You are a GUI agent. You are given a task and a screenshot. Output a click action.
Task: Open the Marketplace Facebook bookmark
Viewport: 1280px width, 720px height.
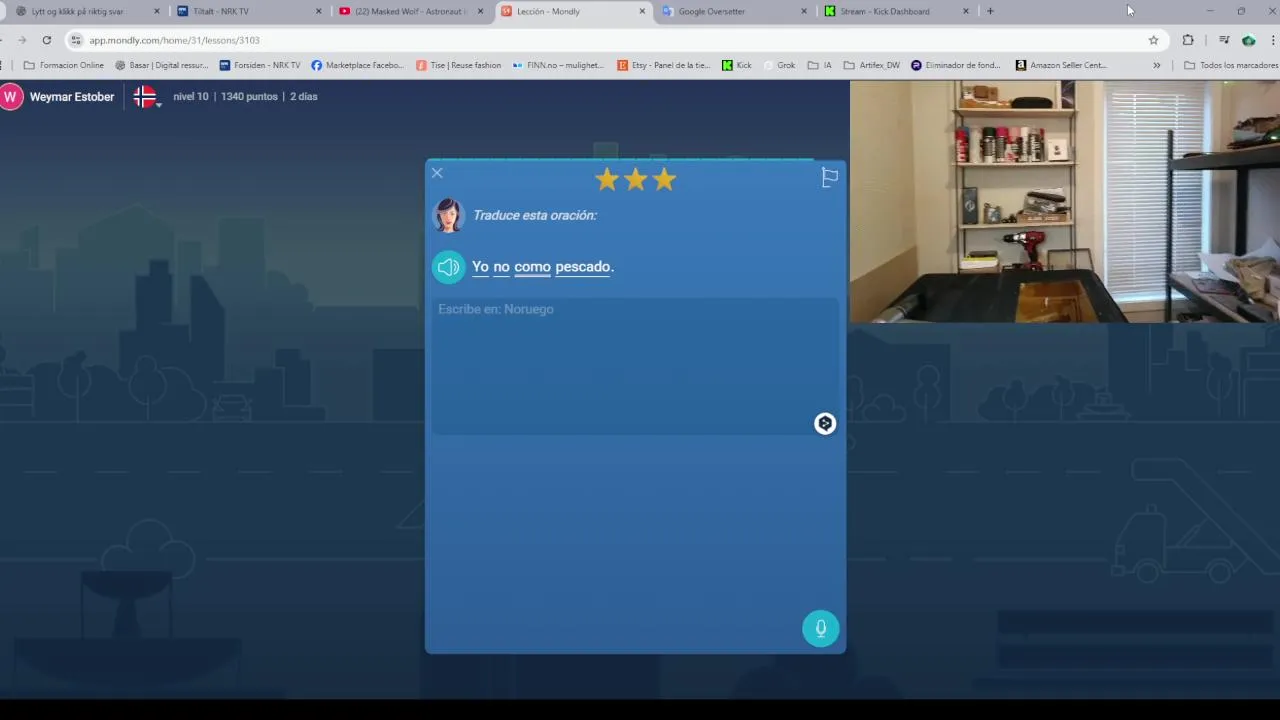pyautogui.click(x=357, y=65)
